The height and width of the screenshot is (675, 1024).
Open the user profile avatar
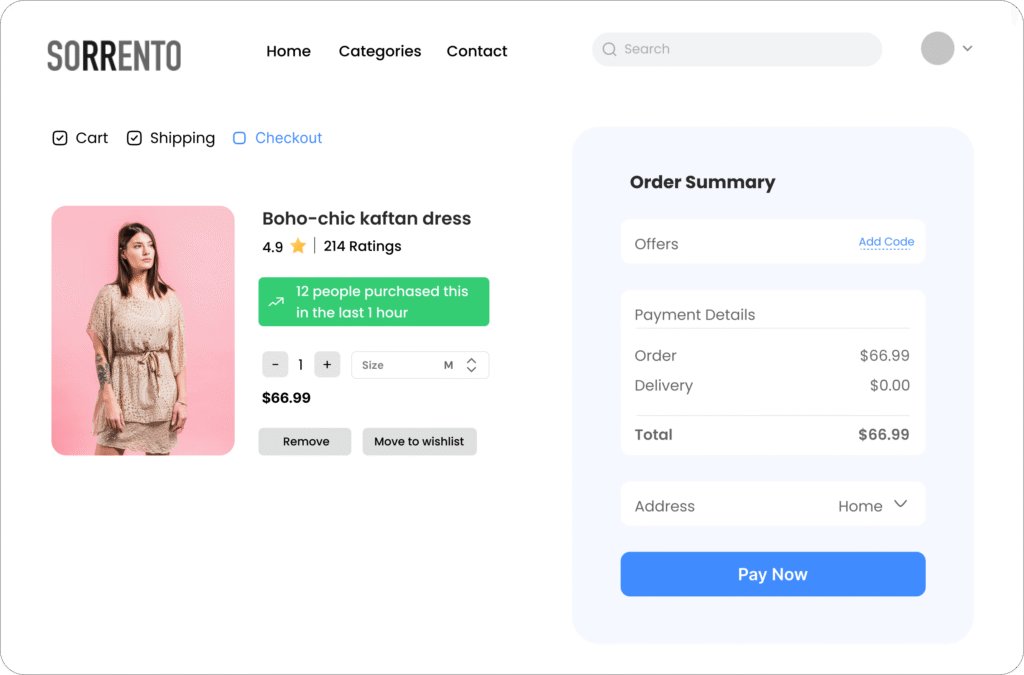point(937,48)
